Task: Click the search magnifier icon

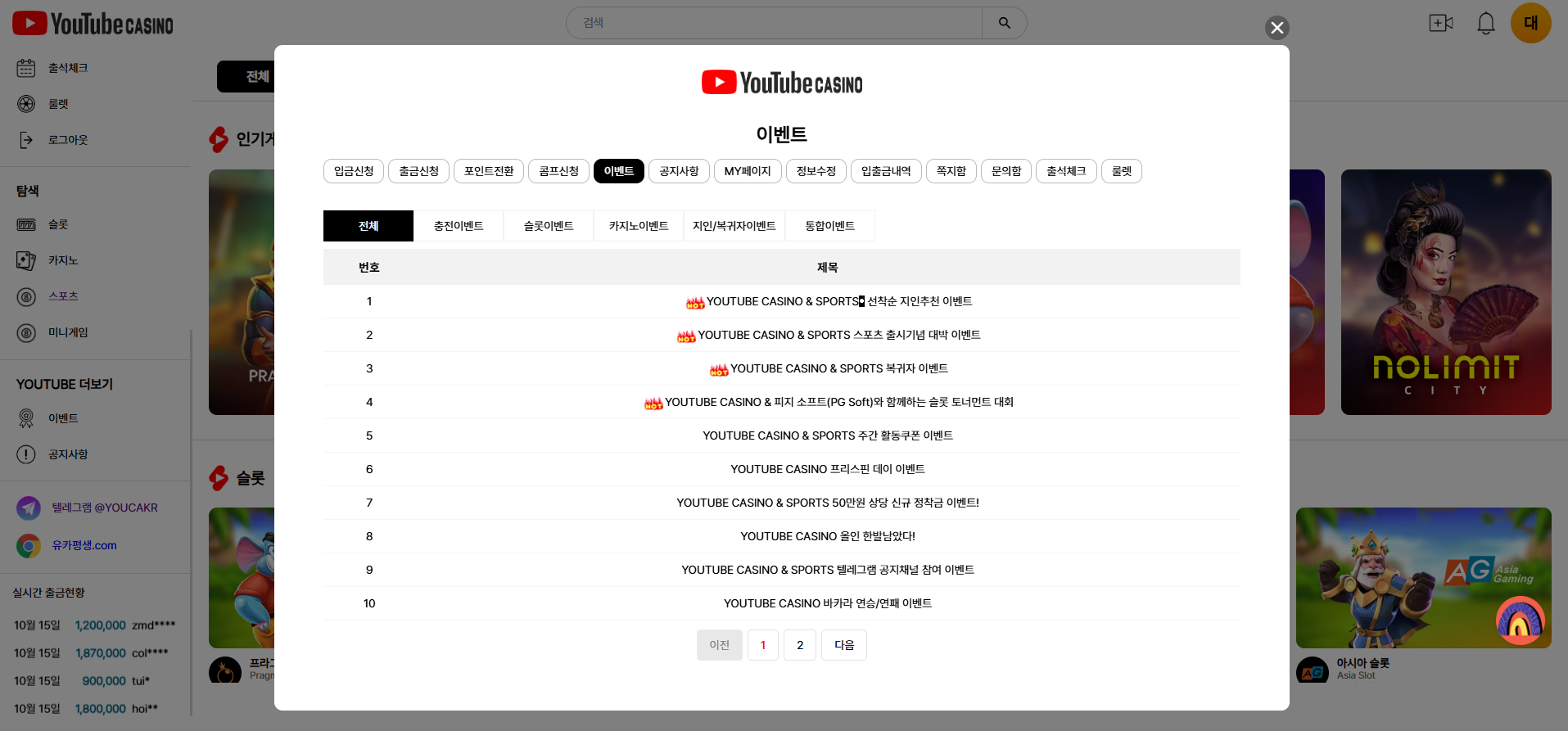Action: (x=1004, y=23)
